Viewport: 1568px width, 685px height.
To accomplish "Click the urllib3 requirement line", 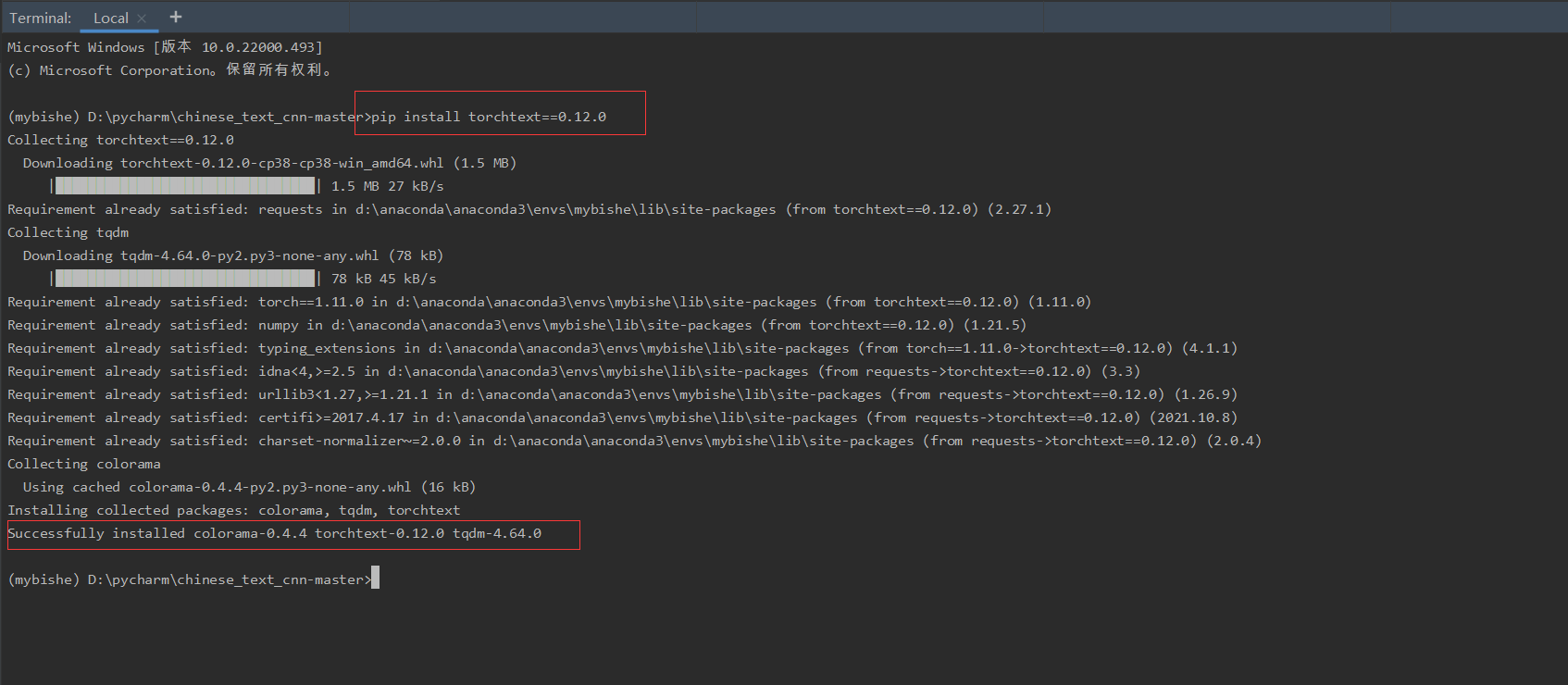I will (x=623, y=394).
